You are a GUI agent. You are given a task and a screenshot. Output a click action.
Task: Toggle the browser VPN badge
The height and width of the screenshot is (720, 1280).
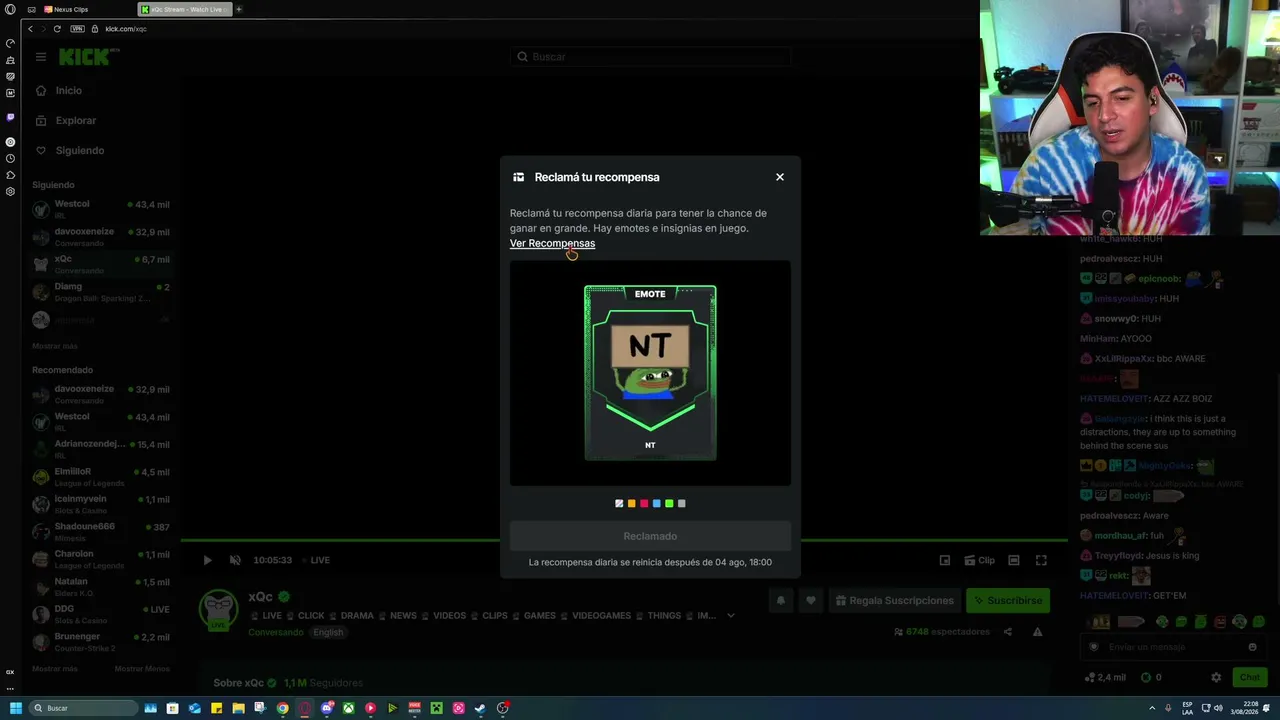pos(77,29)
